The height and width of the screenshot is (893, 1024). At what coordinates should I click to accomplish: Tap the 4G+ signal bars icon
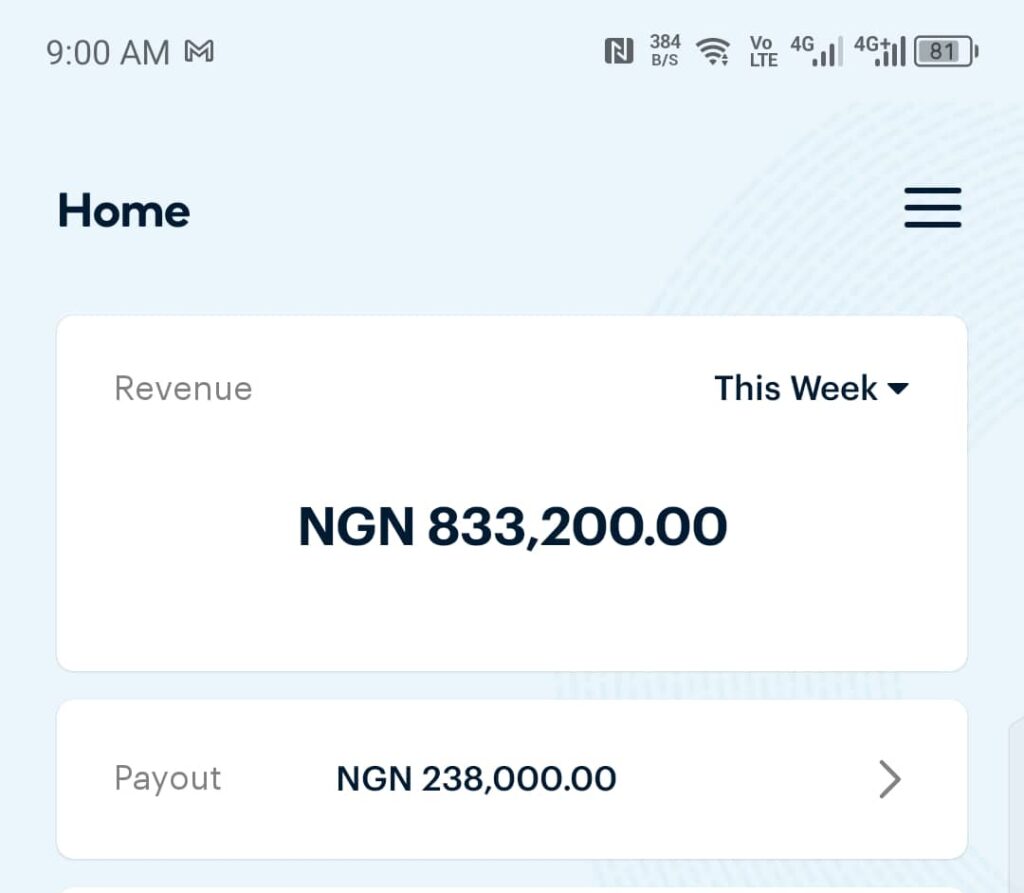click(879, 51)
